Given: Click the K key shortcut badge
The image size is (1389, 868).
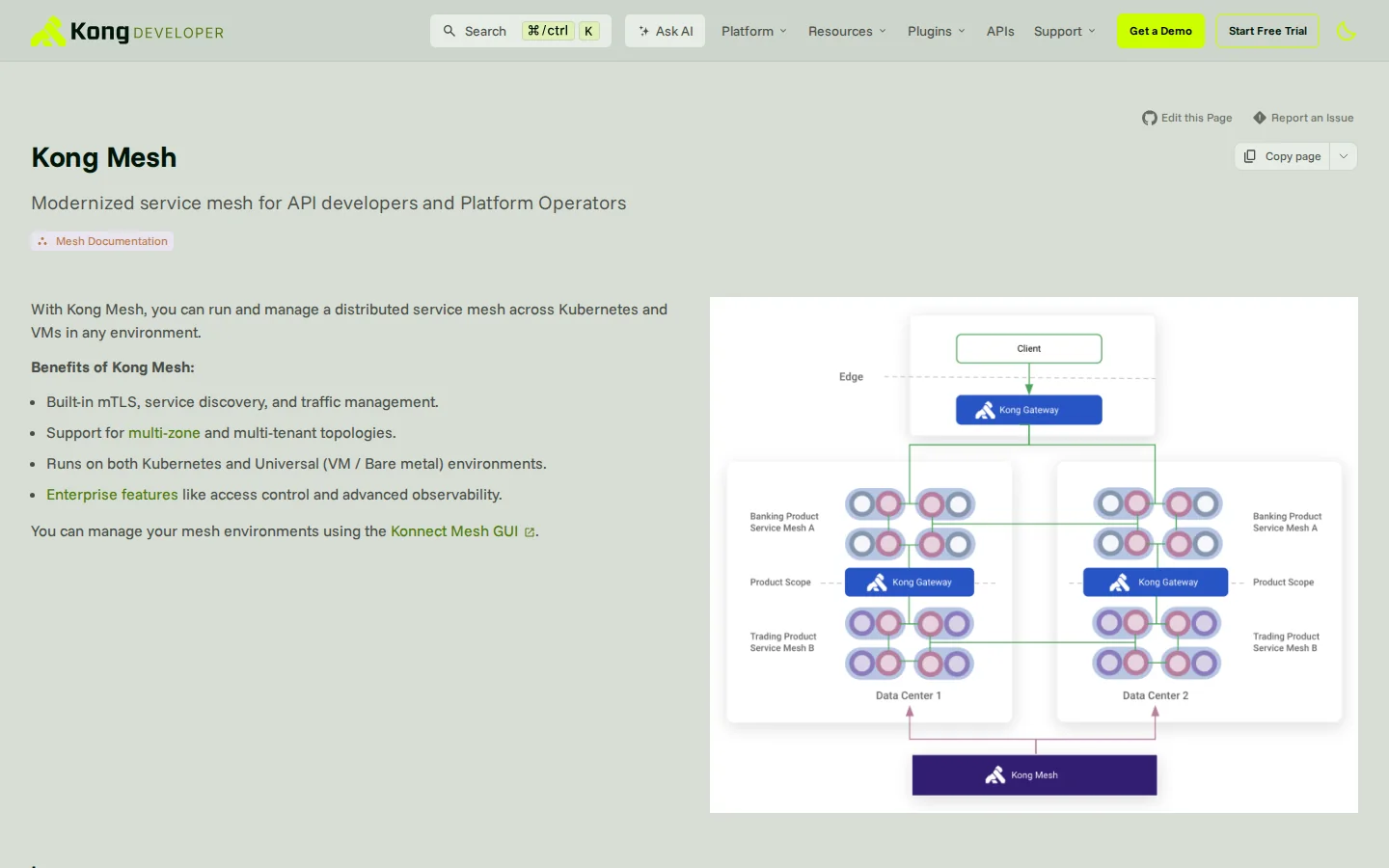Looking at the screenshot, I should tap(588, 31).
